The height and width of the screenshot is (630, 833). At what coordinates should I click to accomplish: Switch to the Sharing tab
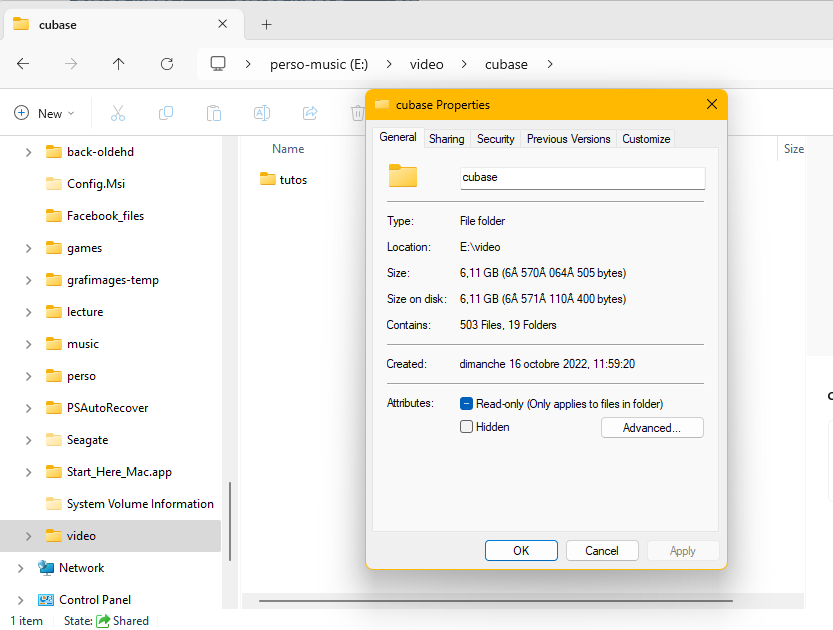click(447, 139)
